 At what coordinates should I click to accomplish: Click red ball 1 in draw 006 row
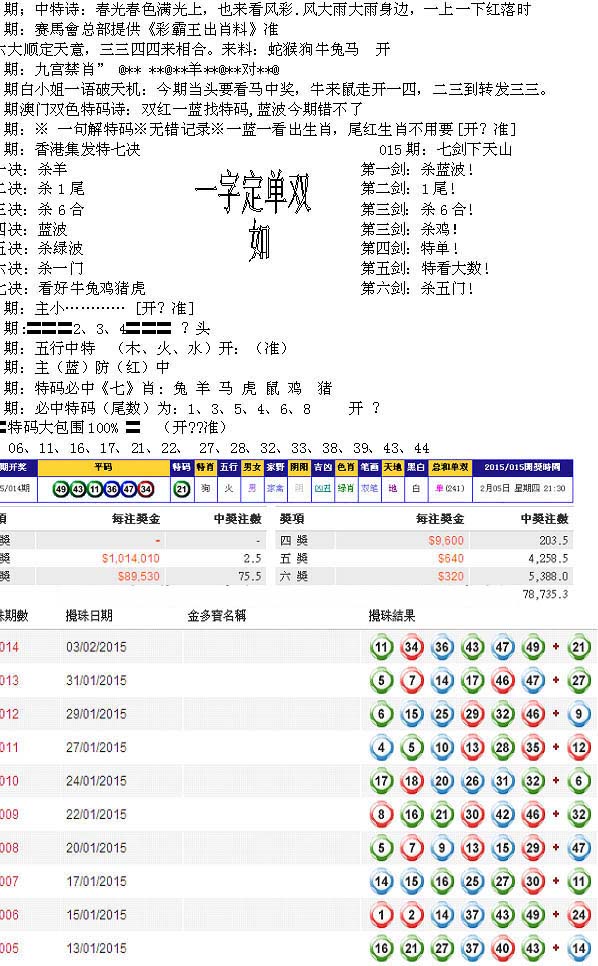point(381,915)
